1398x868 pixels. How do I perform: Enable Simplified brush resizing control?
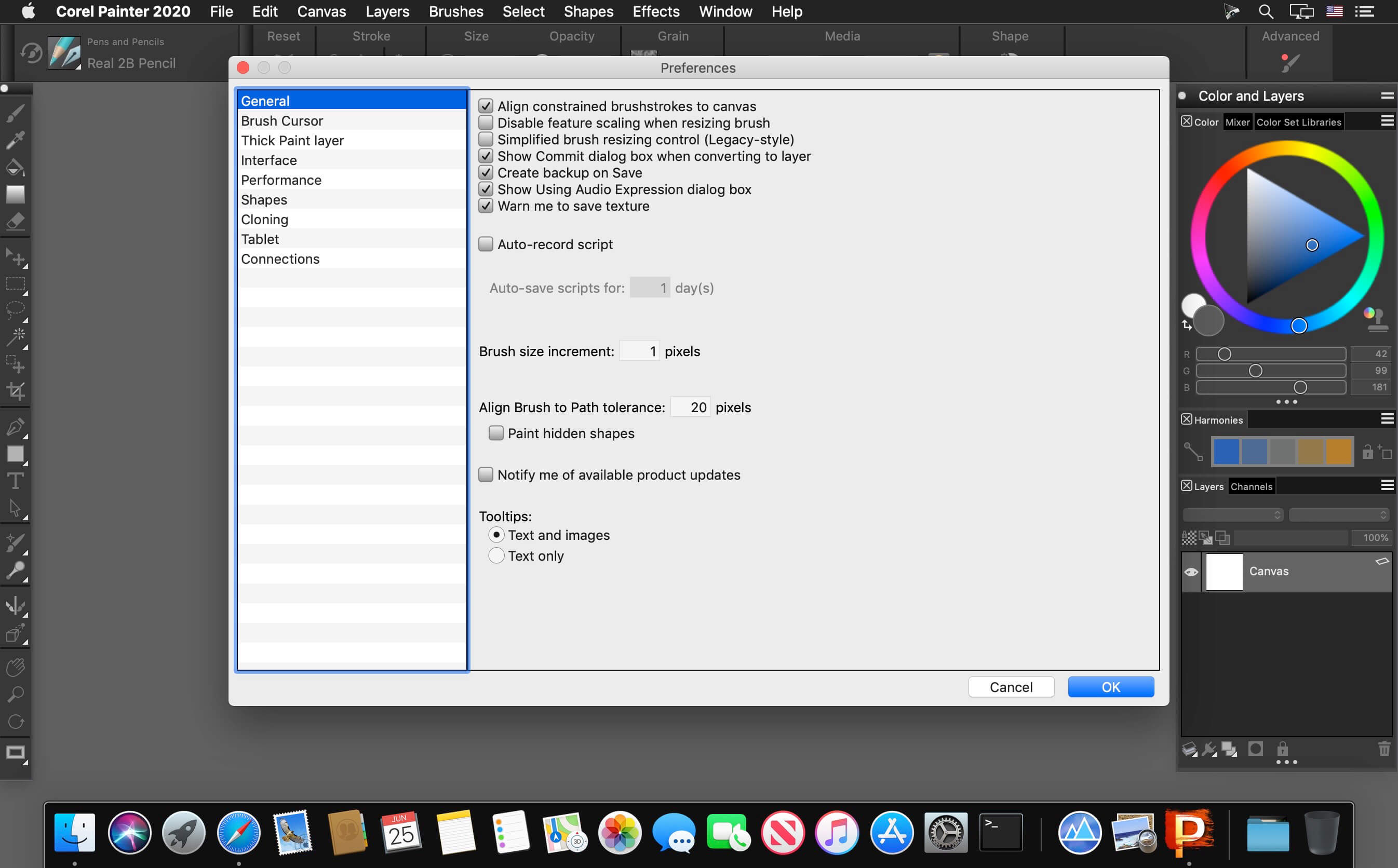(486, 140)
